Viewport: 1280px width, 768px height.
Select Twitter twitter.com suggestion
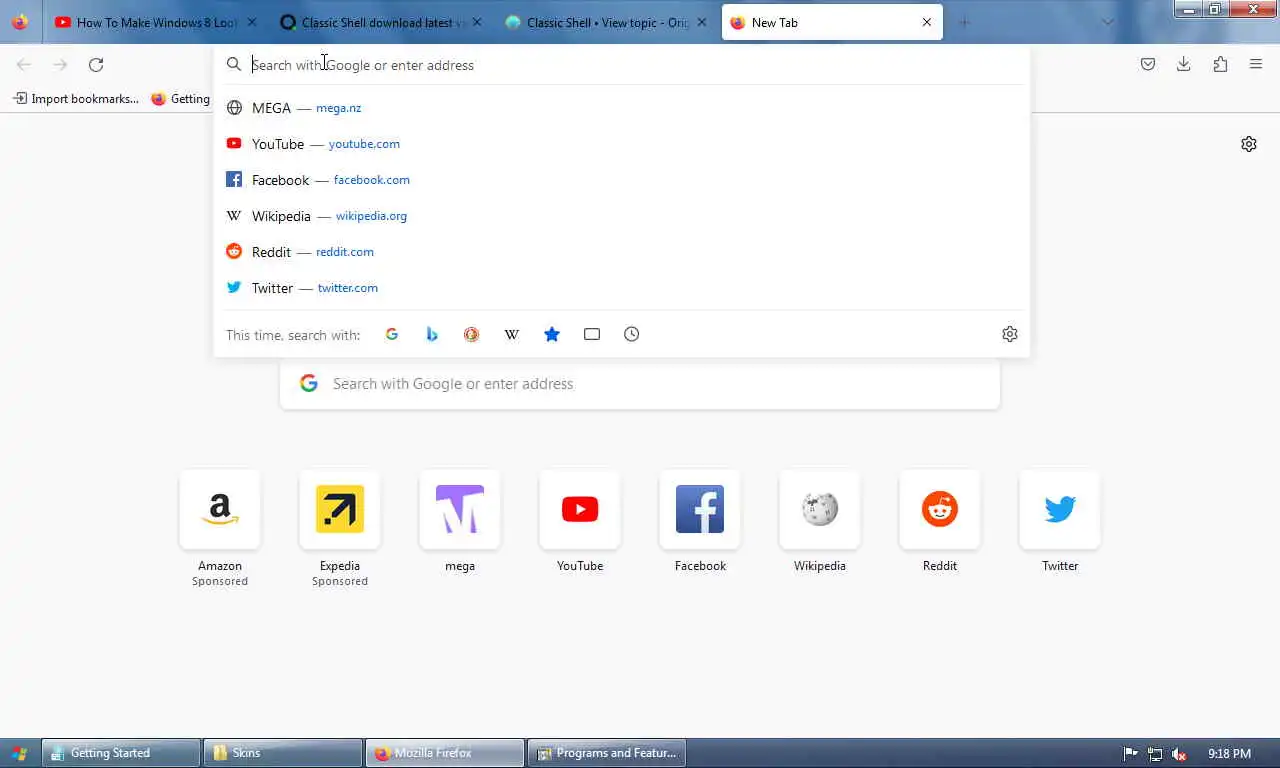tap(622, 288)
